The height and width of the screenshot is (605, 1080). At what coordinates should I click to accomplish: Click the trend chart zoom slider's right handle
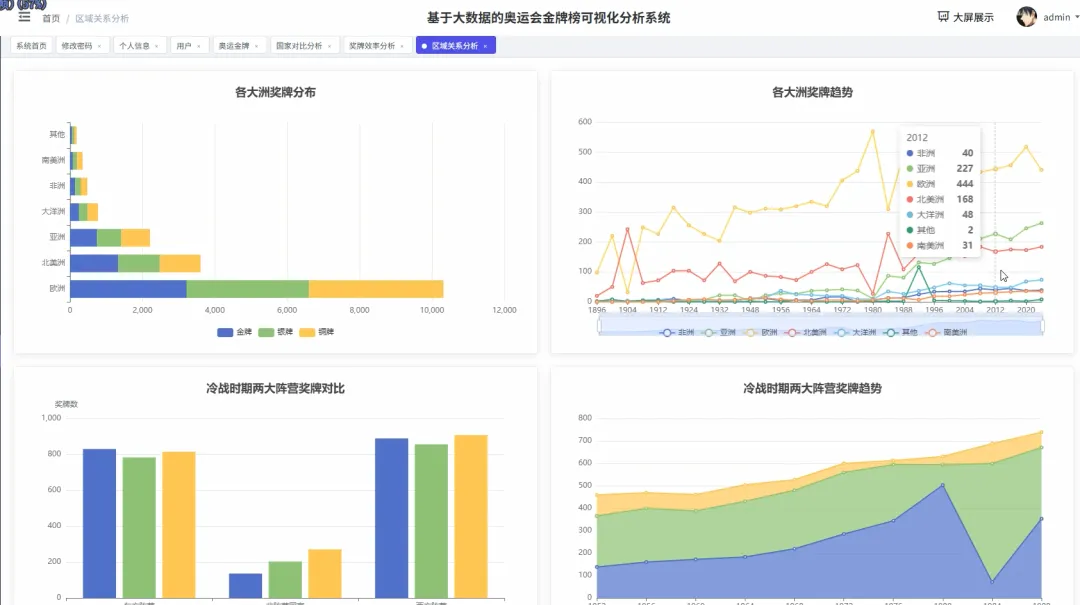(1042, 326)
